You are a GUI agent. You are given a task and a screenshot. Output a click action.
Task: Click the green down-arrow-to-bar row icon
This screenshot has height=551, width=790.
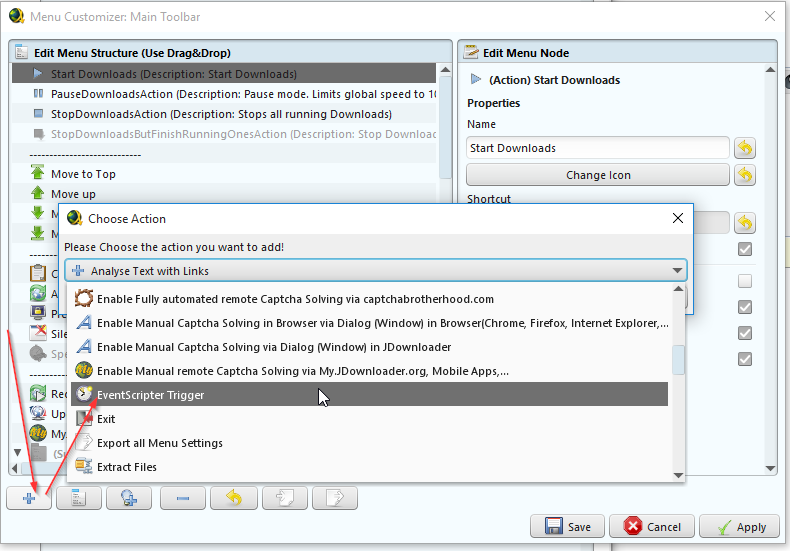point(37,233)
